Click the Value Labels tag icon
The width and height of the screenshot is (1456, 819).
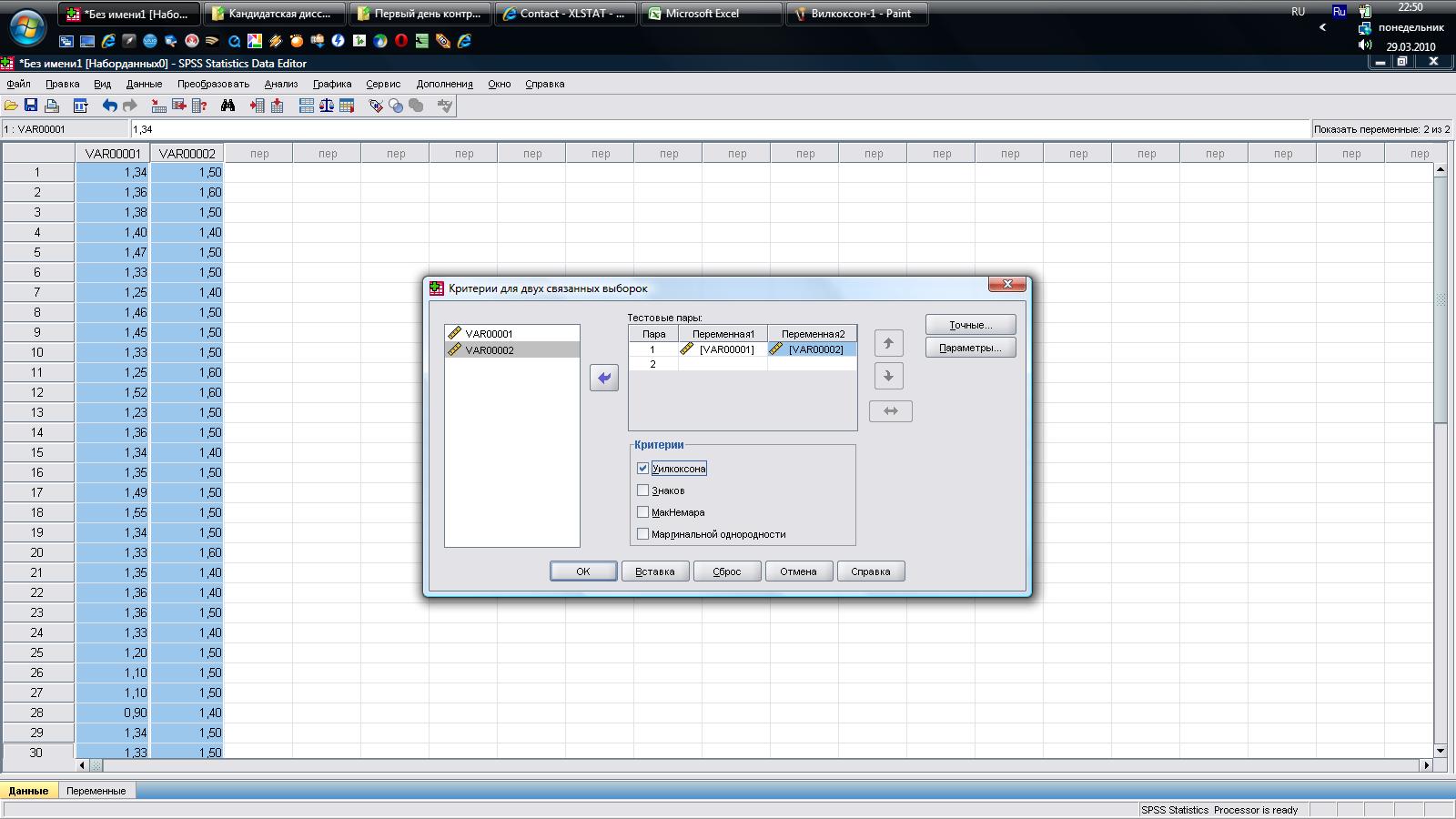coord(375,106)
